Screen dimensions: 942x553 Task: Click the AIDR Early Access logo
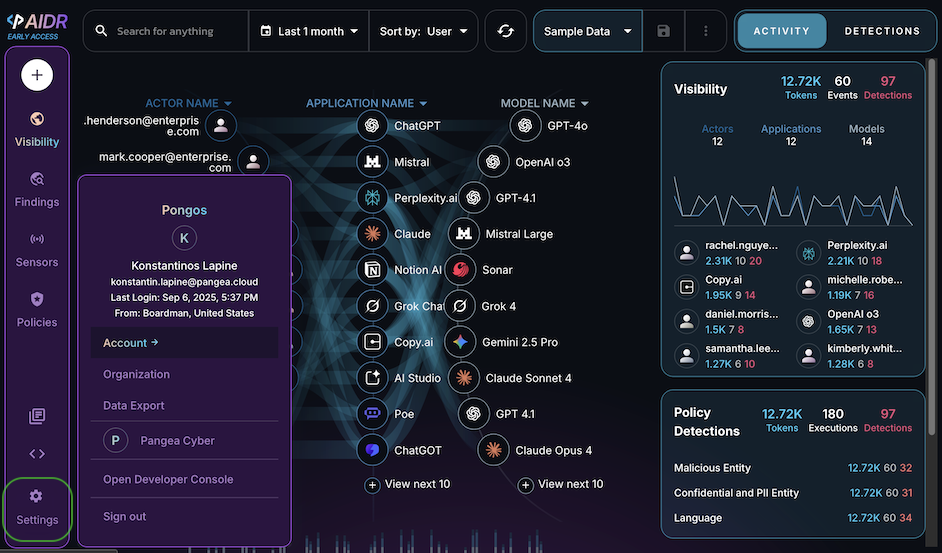pyautogui.click(x=37, y=25)
